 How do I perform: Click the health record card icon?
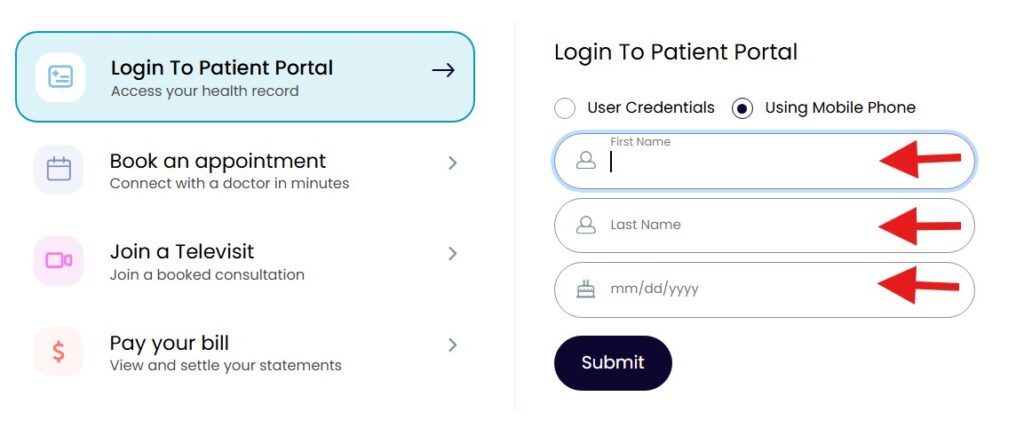pos(60,77)
